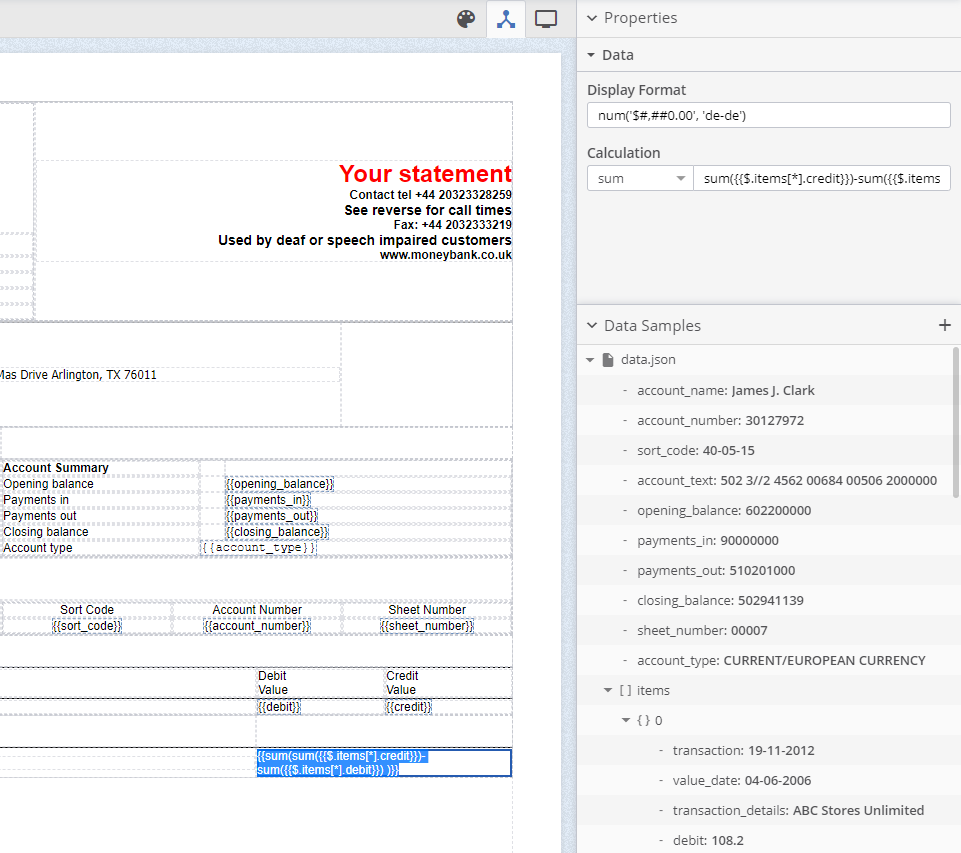The height and width of the screenshot is (853, 961).
Task: Select the palette styling icon
Action: coord(466,19)
